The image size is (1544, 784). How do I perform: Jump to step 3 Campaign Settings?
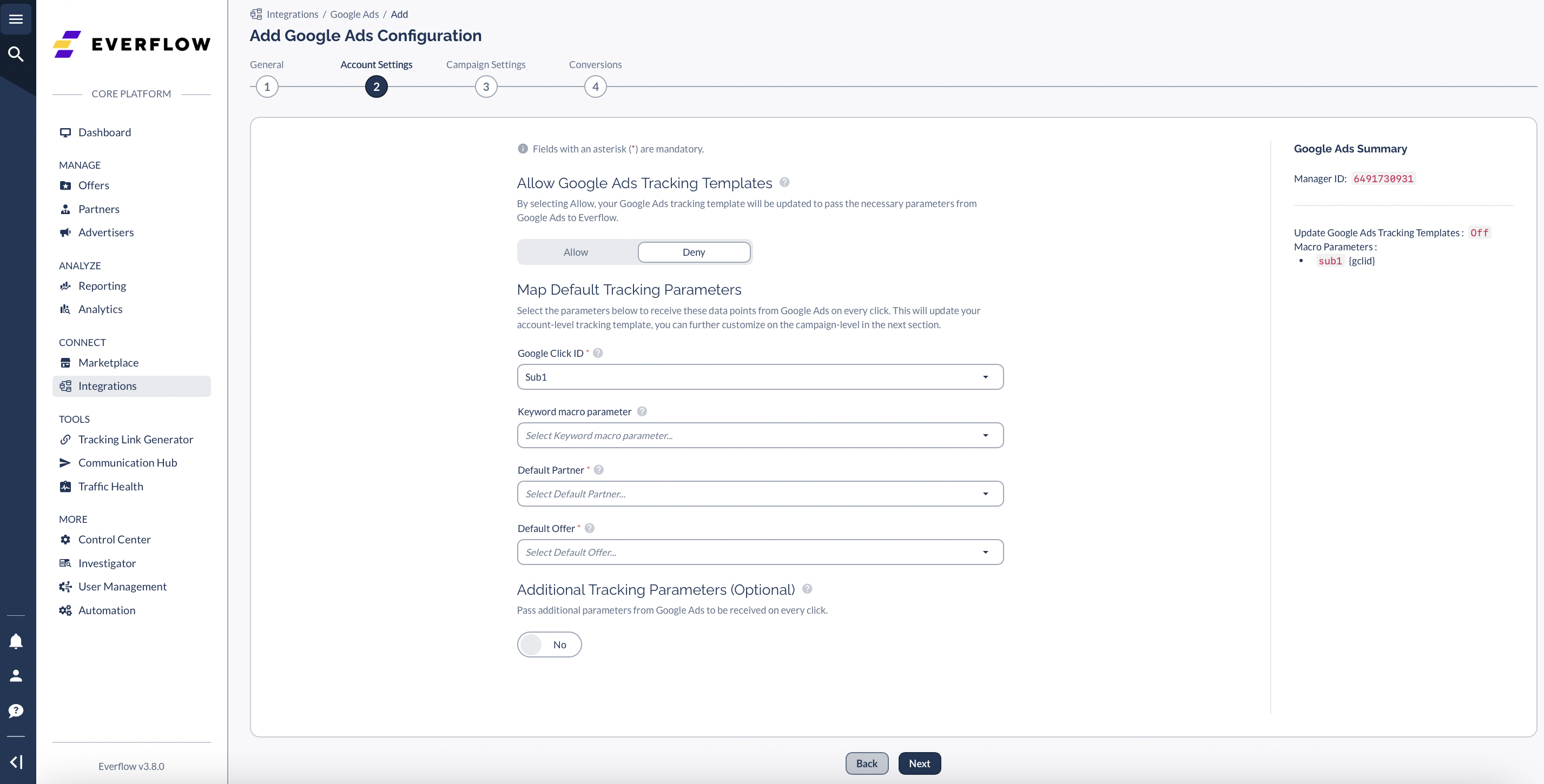point(486,87)
